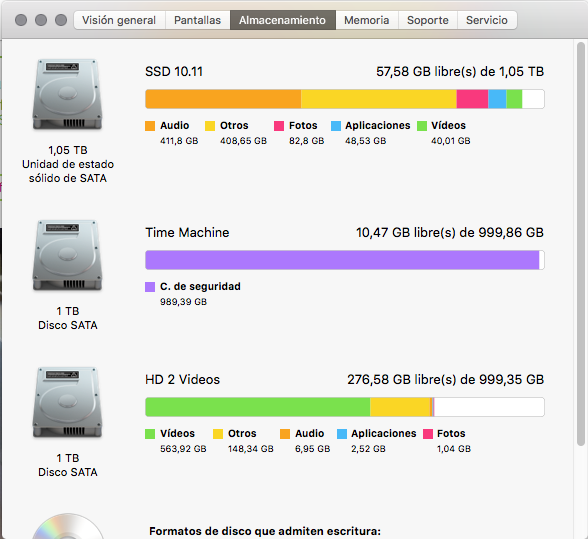Screen dimensions: 588x539
Task: Go to the Memoria tab
Action: click(367, 20)
